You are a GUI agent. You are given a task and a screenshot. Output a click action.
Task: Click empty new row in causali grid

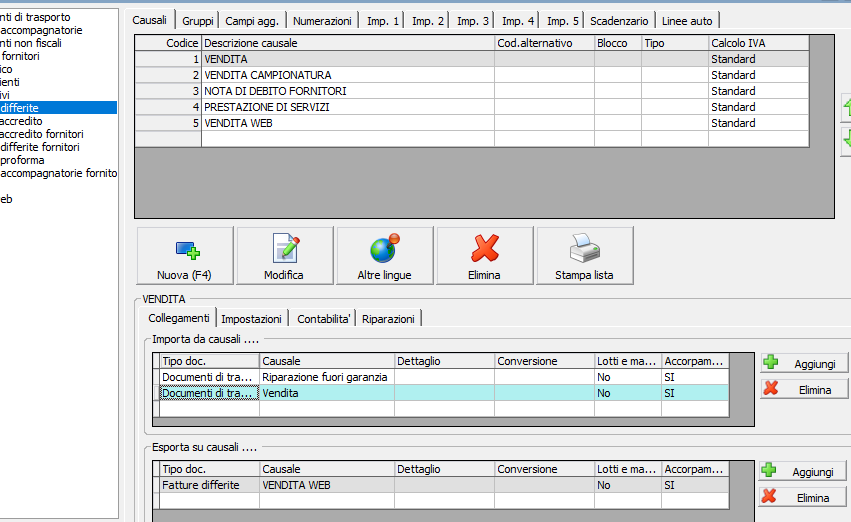(x=472, y=139)
